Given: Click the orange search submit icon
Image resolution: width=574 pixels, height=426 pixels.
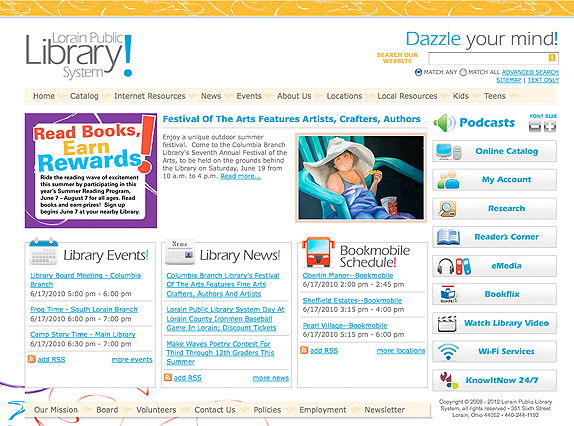Looking at the screenshot, I should click(x=552, y=57).
